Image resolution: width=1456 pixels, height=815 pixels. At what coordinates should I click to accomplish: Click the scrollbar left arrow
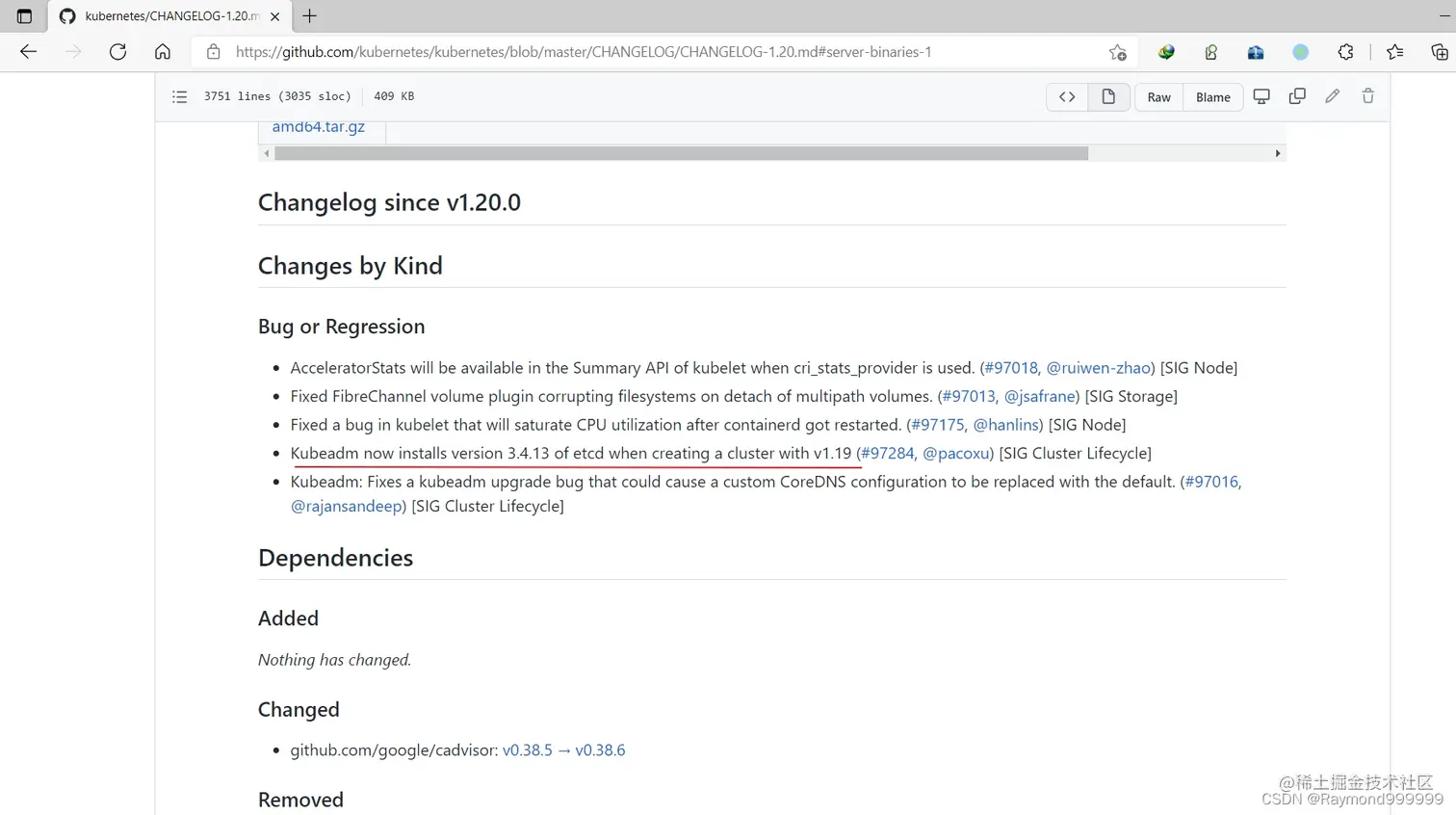(267, 153)
